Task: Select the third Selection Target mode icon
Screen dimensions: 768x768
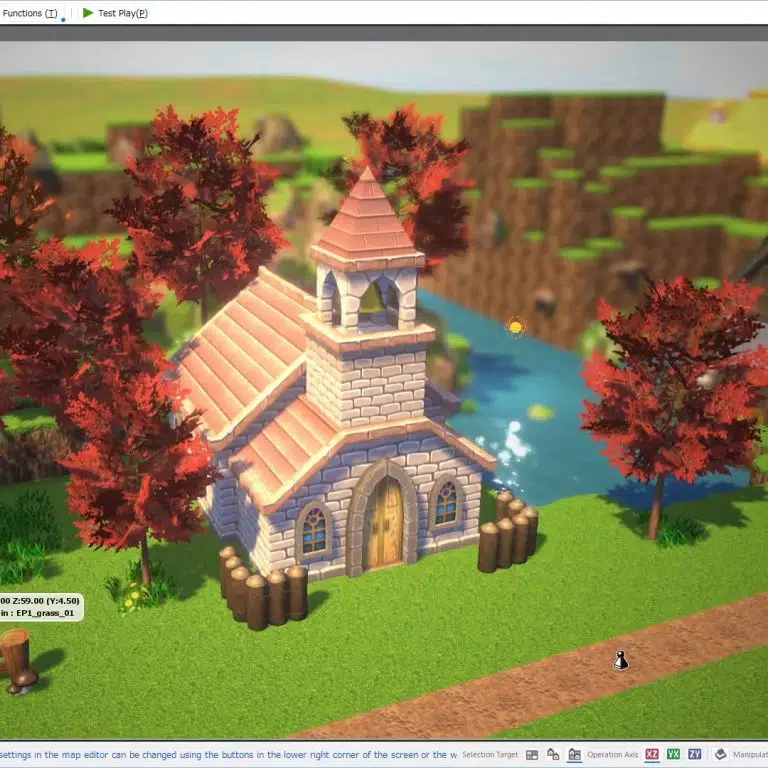Action: click(x=574, y=754)
